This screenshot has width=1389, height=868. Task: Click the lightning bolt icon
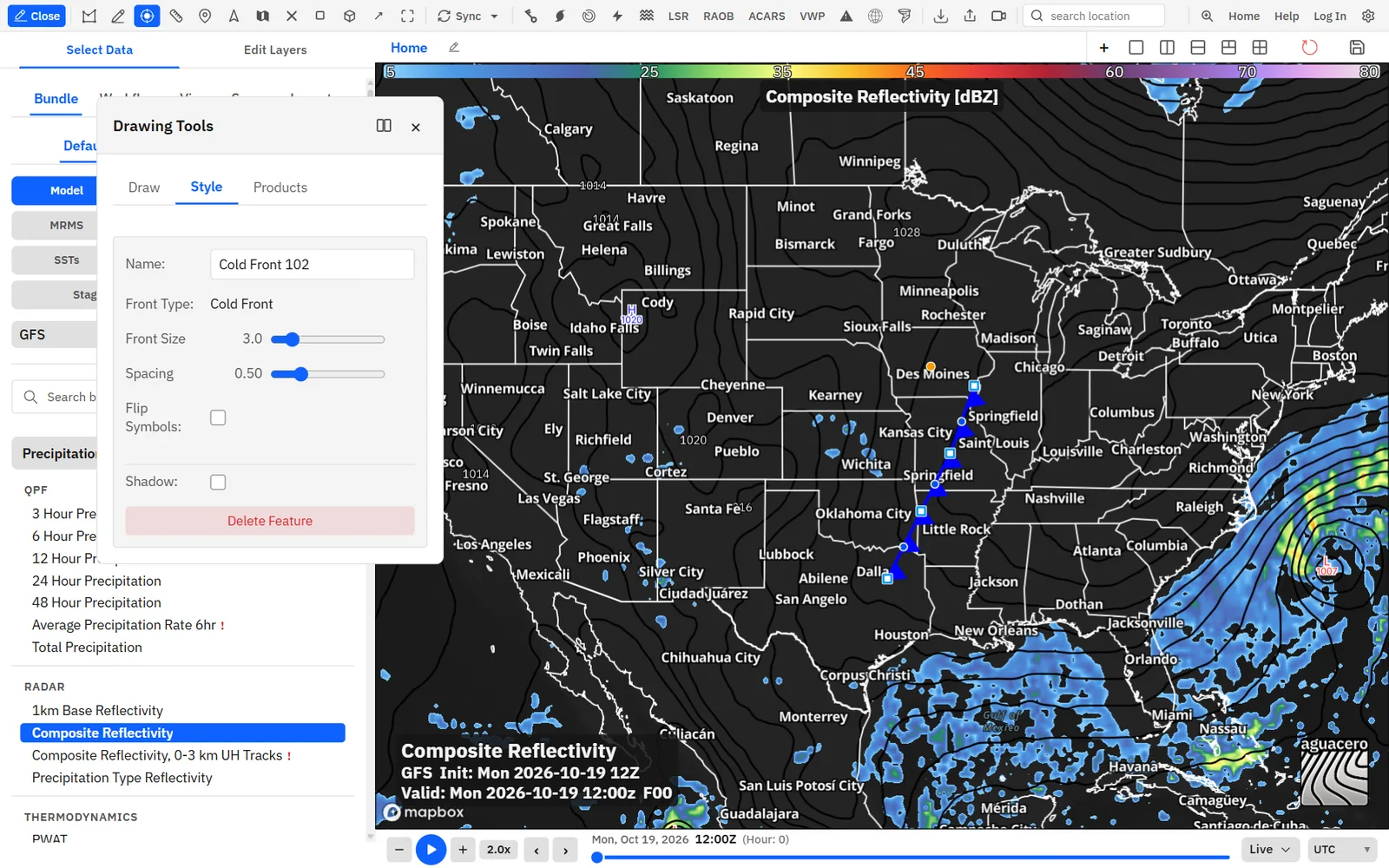tap(617, 16)
